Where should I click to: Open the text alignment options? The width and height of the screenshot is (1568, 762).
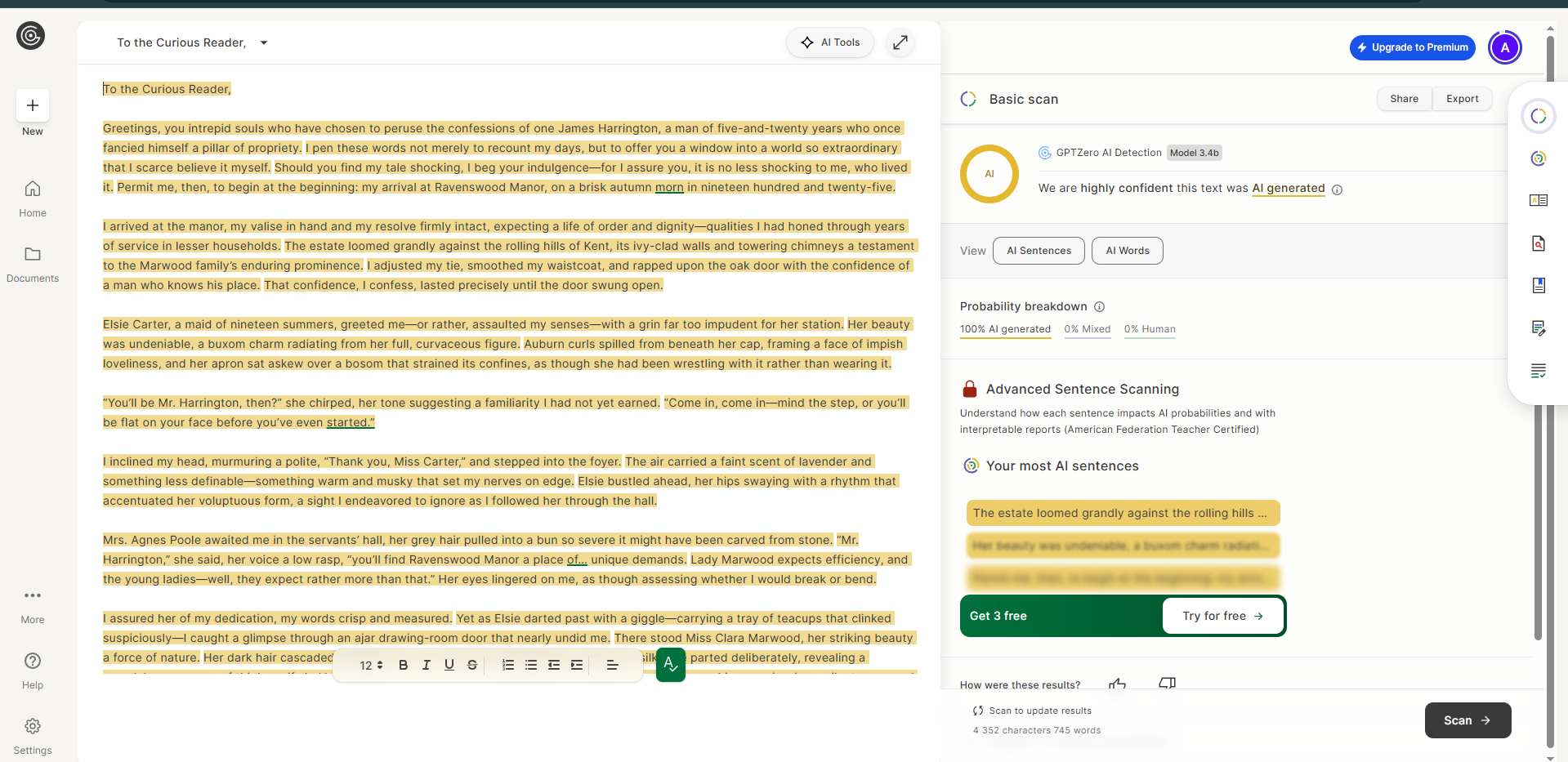[612, 665]
